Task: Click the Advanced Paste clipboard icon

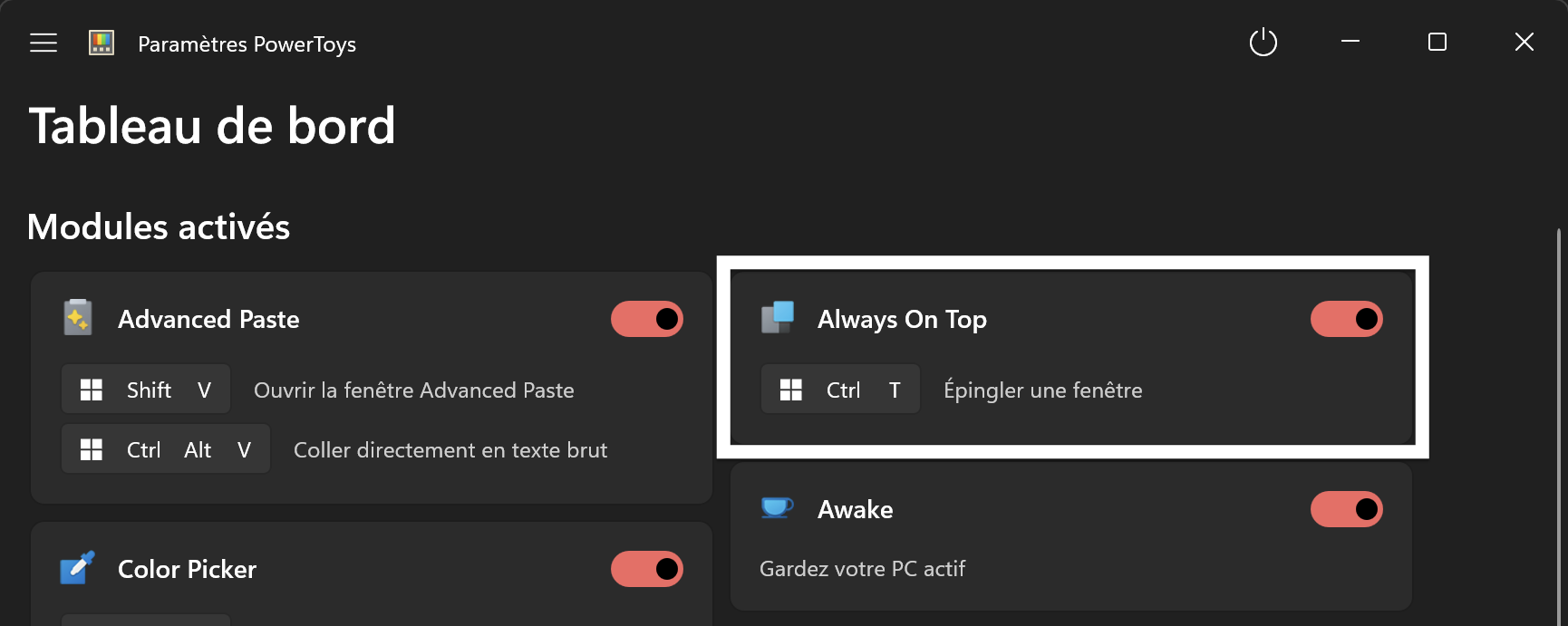Action: click(x=78, y=318)
